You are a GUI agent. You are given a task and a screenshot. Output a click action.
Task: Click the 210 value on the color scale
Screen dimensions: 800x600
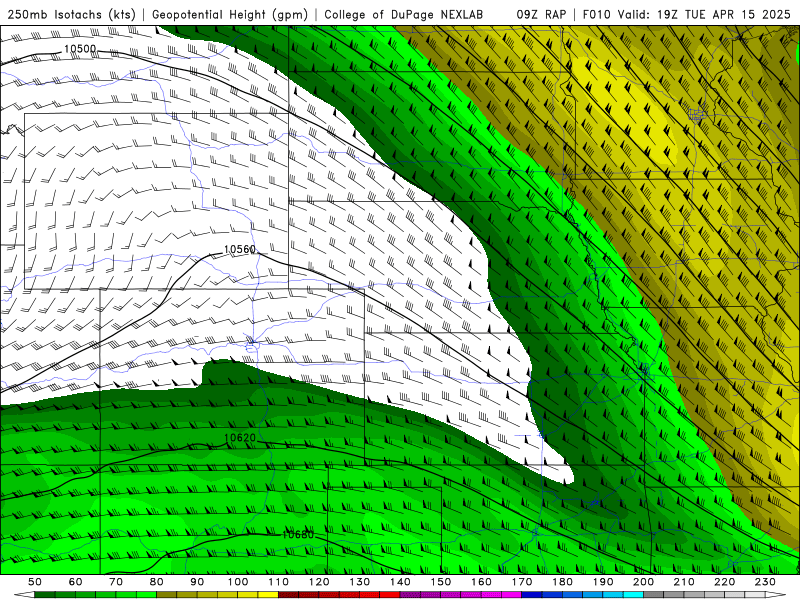685,582
